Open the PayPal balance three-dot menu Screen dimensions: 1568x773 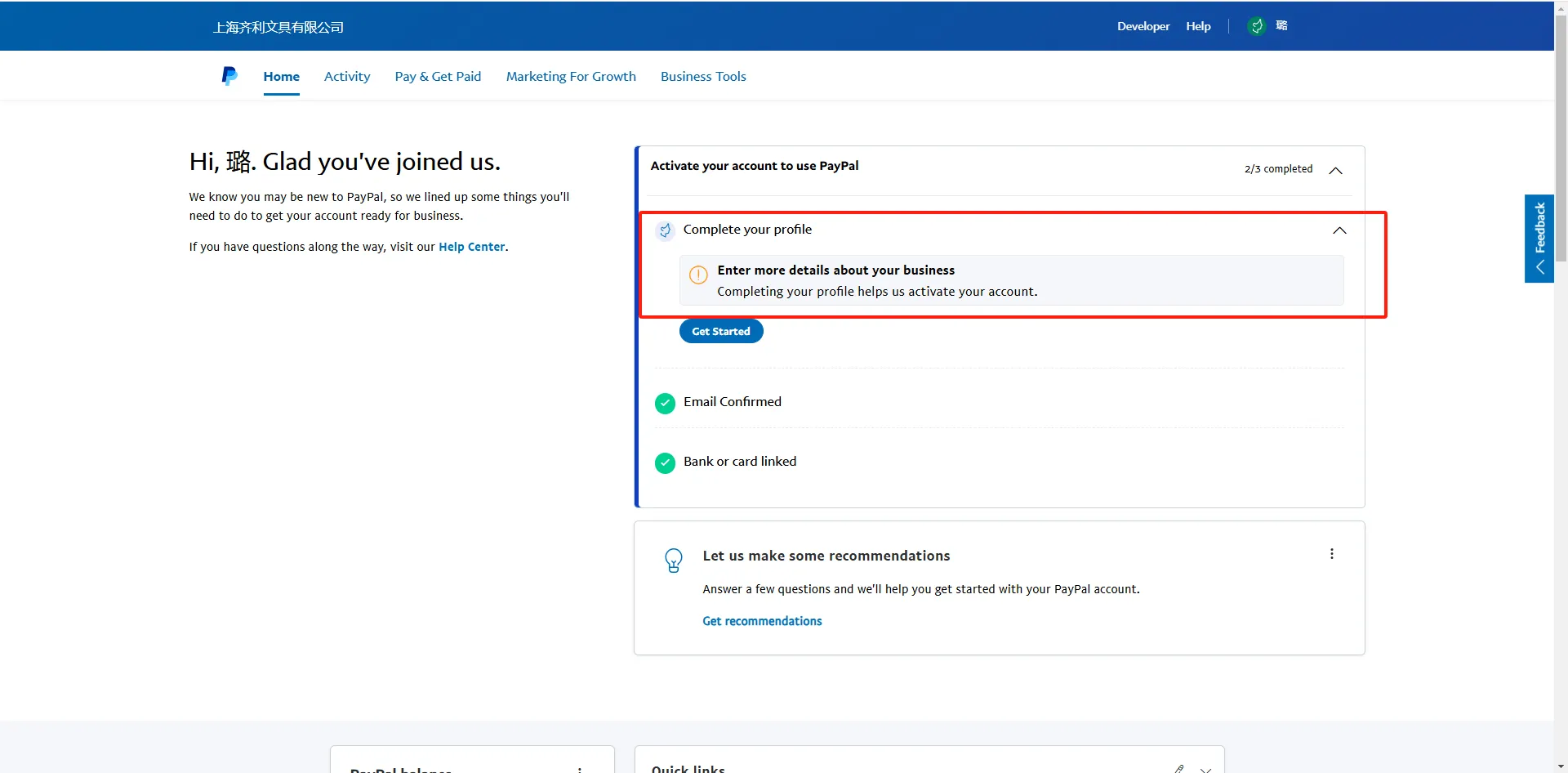tap(580, 770)
